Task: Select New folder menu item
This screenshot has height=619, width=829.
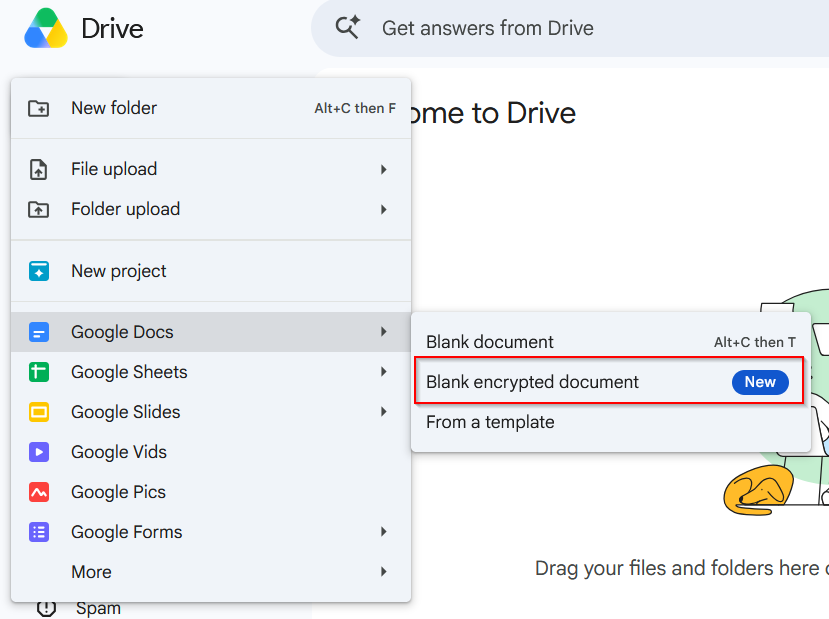Action: 211,108
